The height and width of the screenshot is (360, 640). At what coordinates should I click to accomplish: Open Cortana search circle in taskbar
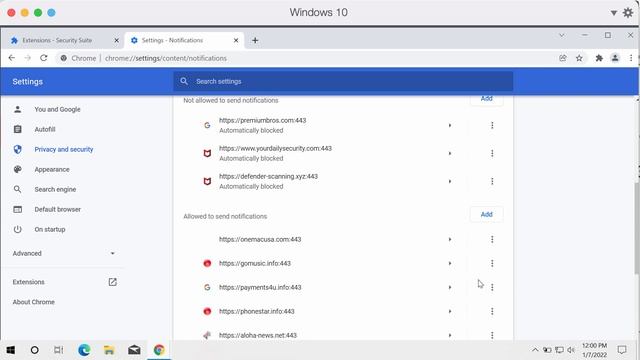pyautogui.click(x=35, y=350)
